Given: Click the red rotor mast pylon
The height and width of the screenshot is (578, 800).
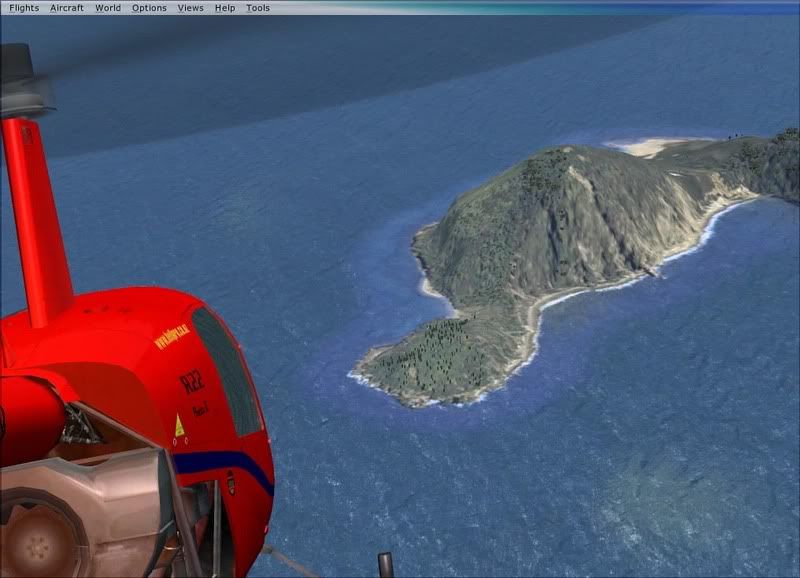Looking at the screenshot, I should [37, 220].
